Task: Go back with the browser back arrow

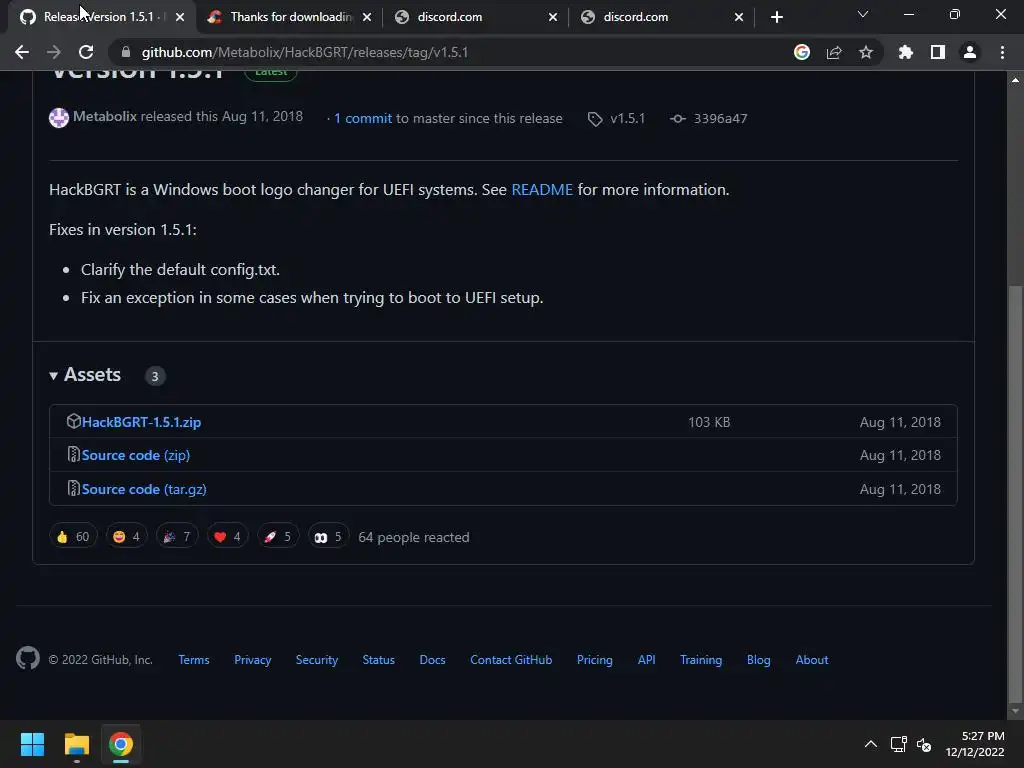Action: tap(22, 52)
